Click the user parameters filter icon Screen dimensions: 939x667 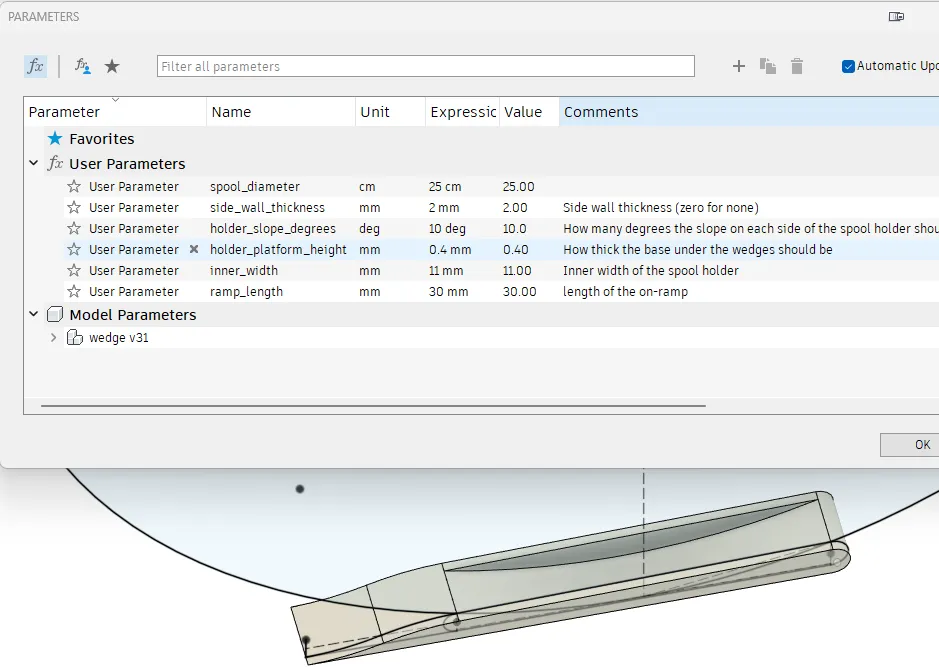[x=83, y=66]
